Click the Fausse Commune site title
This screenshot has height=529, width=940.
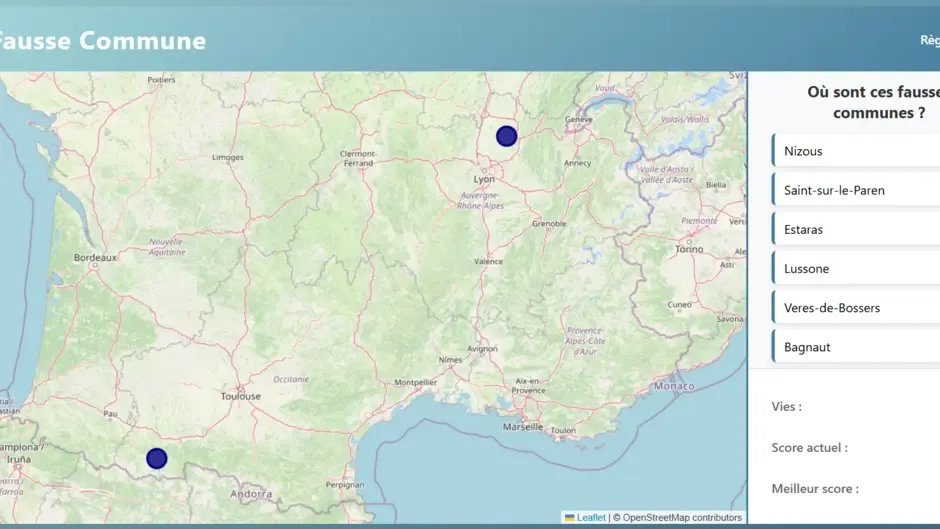click(101, 41)
